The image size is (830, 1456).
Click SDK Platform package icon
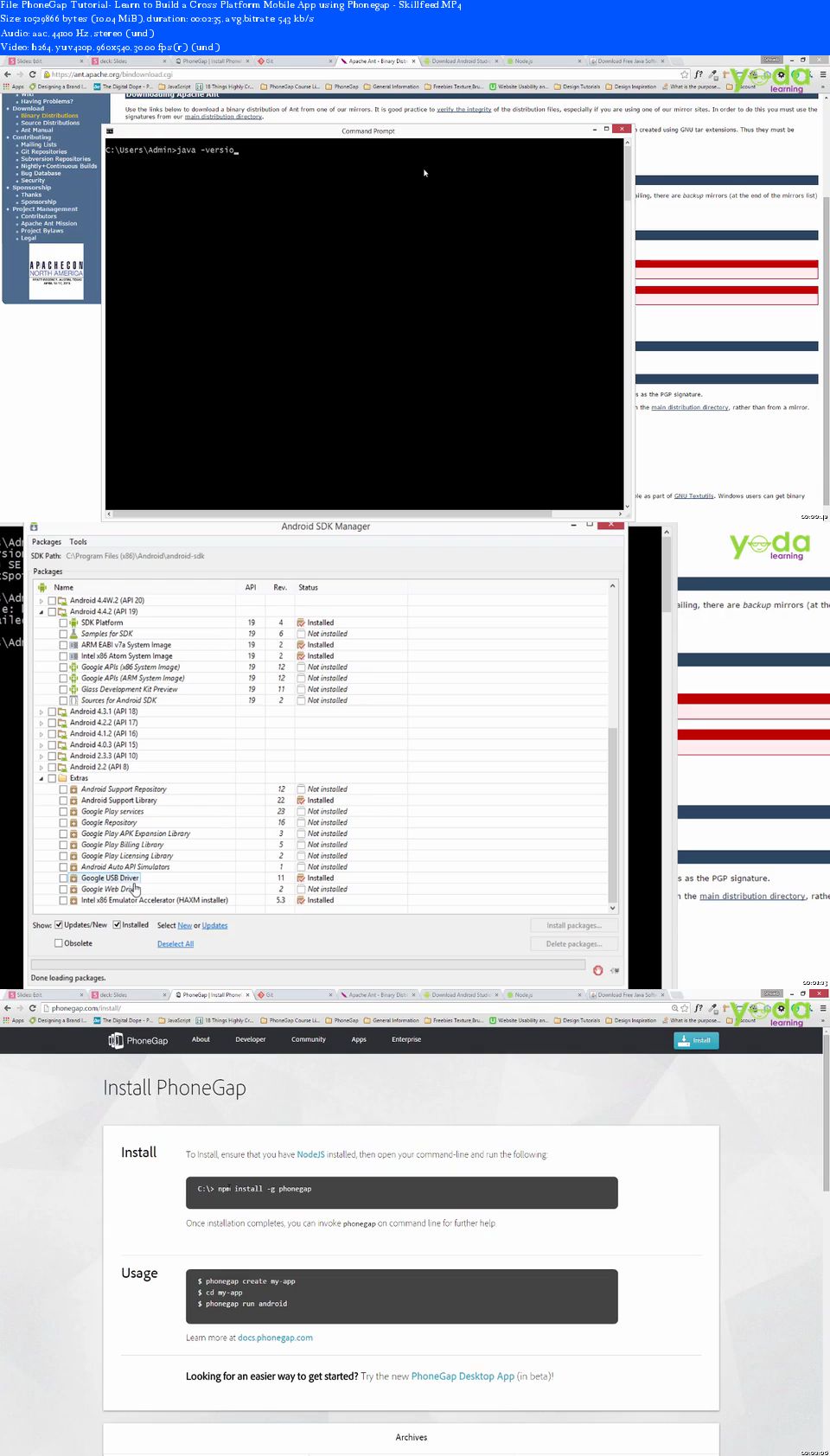(x=74, y=623)
